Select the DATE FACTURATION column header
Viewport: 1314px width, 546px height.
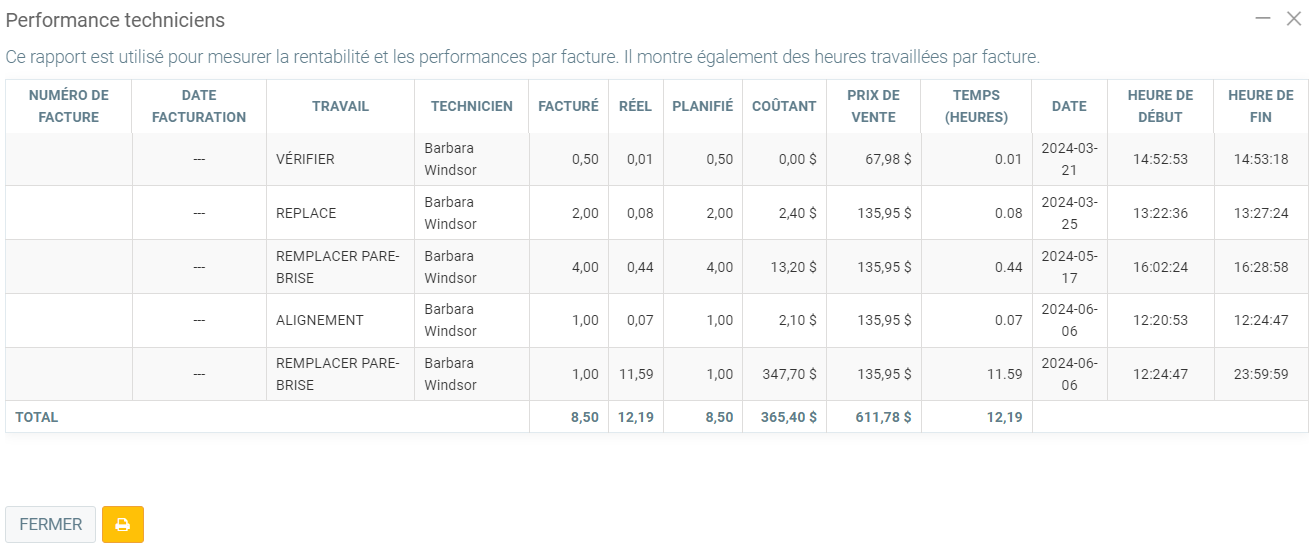[x=199, y=106]
